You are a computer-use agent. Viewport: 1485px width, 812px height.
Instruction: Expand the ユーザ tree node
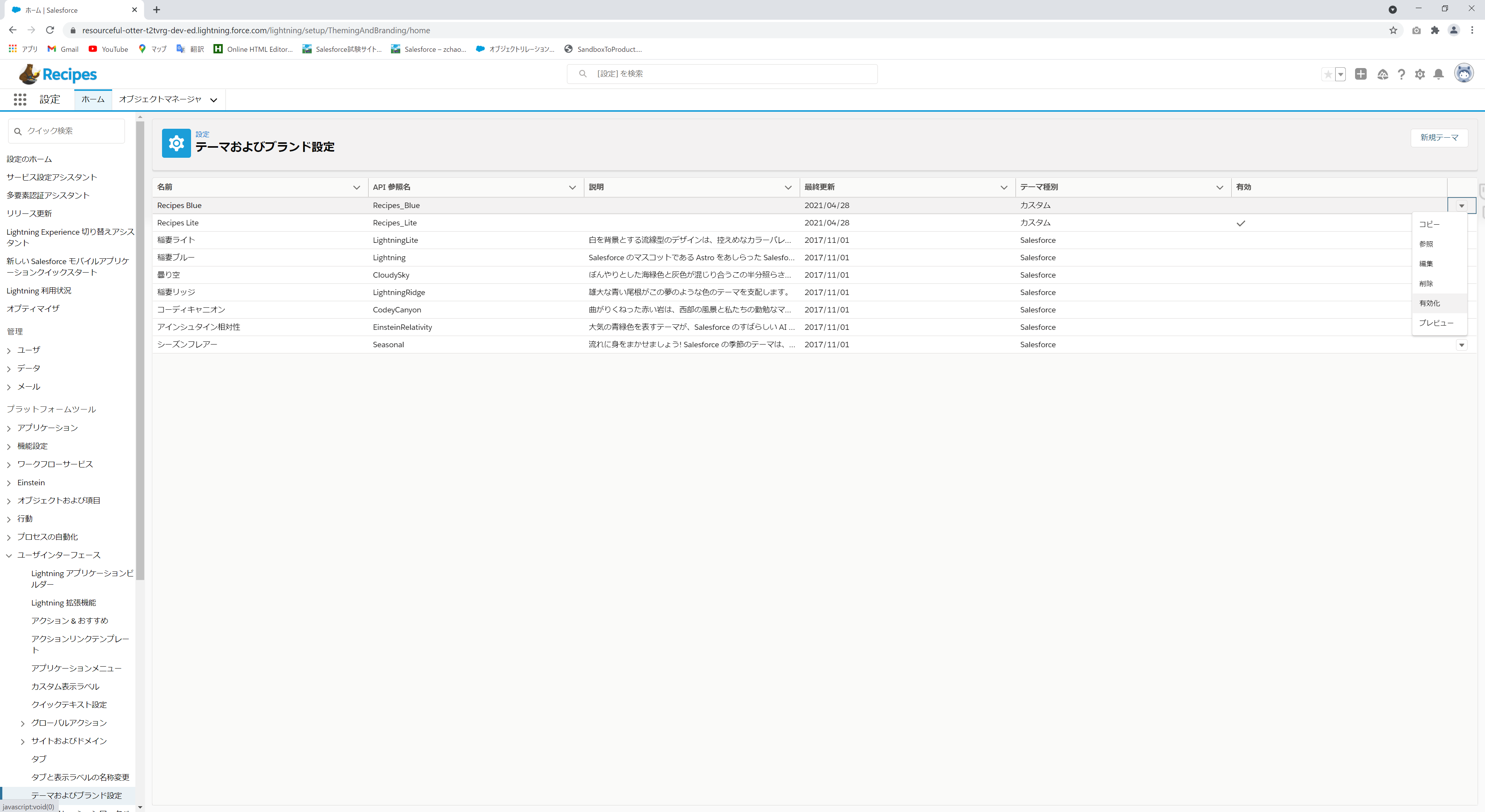[9, 350]
